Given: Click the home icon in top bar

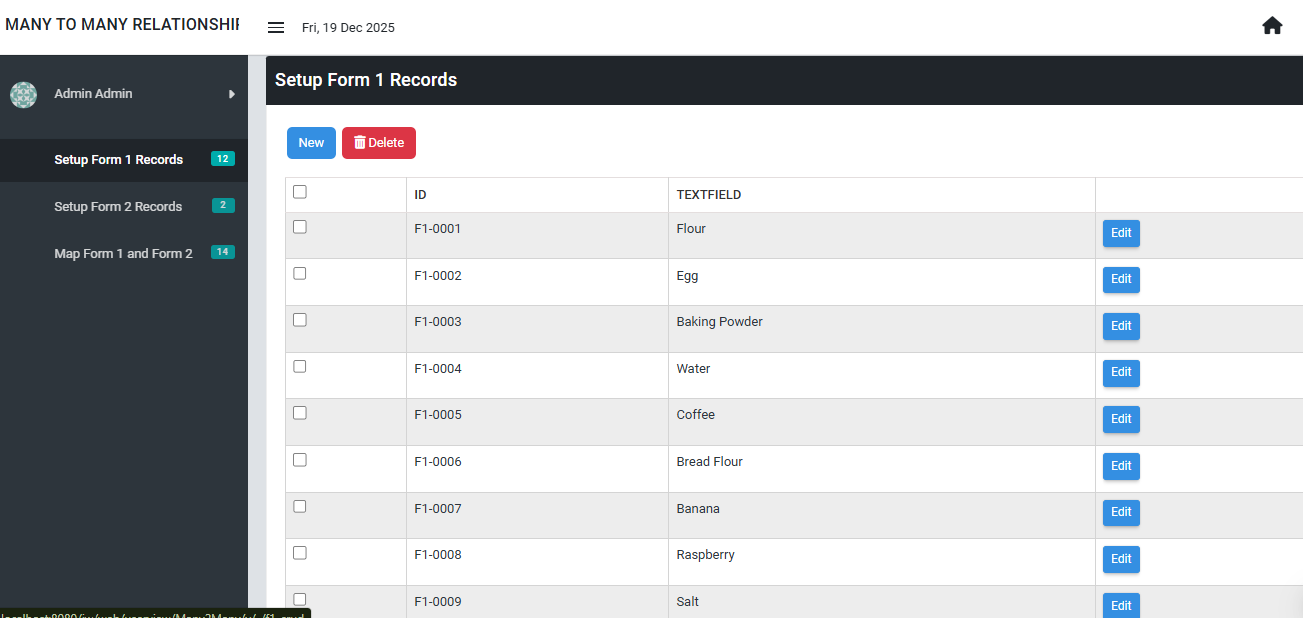Looking at the screenshot, I should (x=1272, y=26).
